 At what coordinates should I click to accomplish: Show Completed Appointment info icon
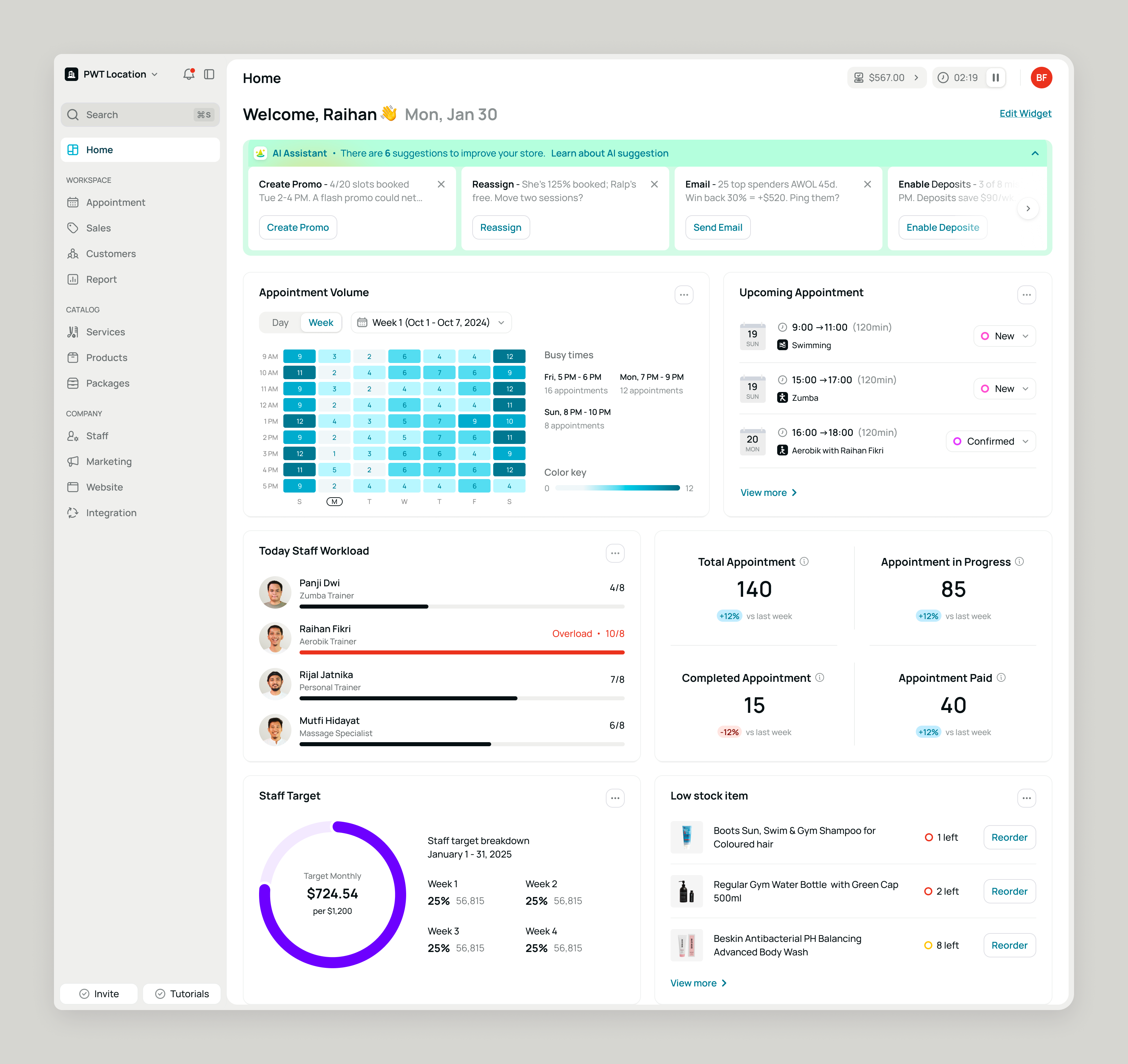coord(819,677)
